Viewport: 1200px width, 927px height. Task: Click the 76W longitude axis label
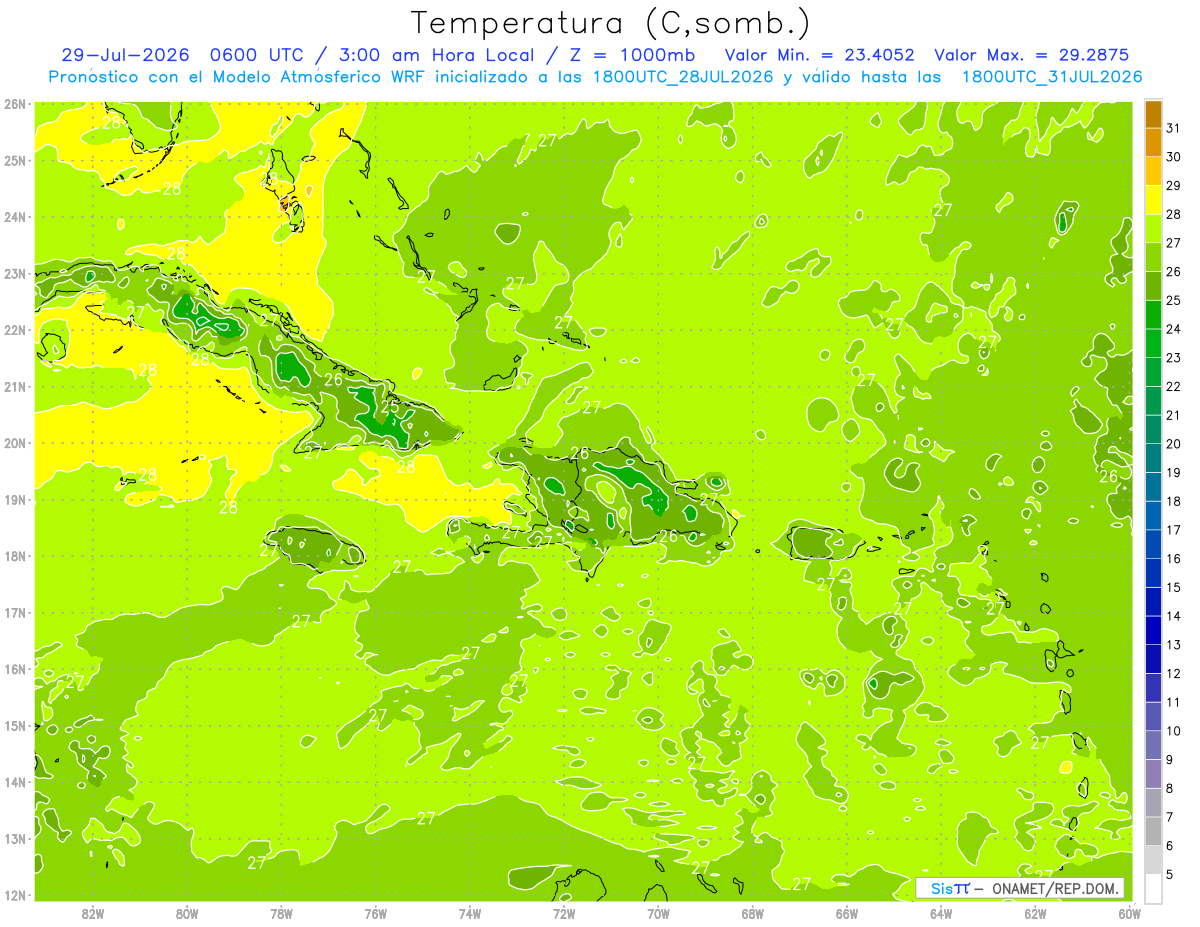[375, 913]
